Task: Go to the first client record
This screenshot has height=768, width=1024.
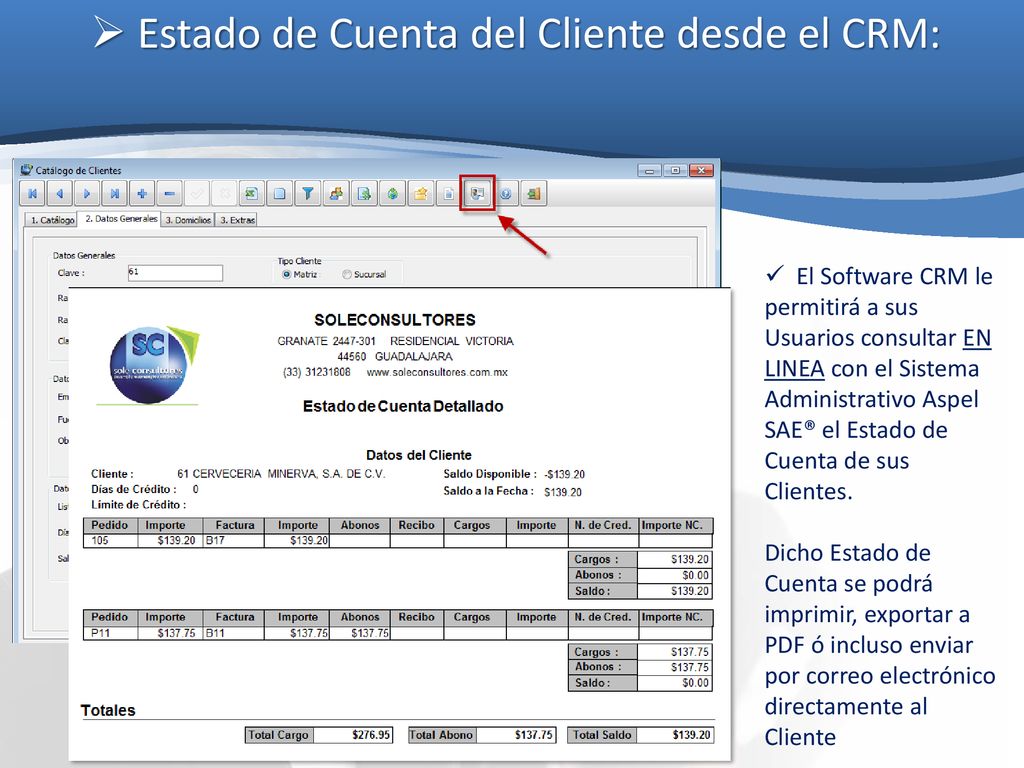Action: pos(32,193)
